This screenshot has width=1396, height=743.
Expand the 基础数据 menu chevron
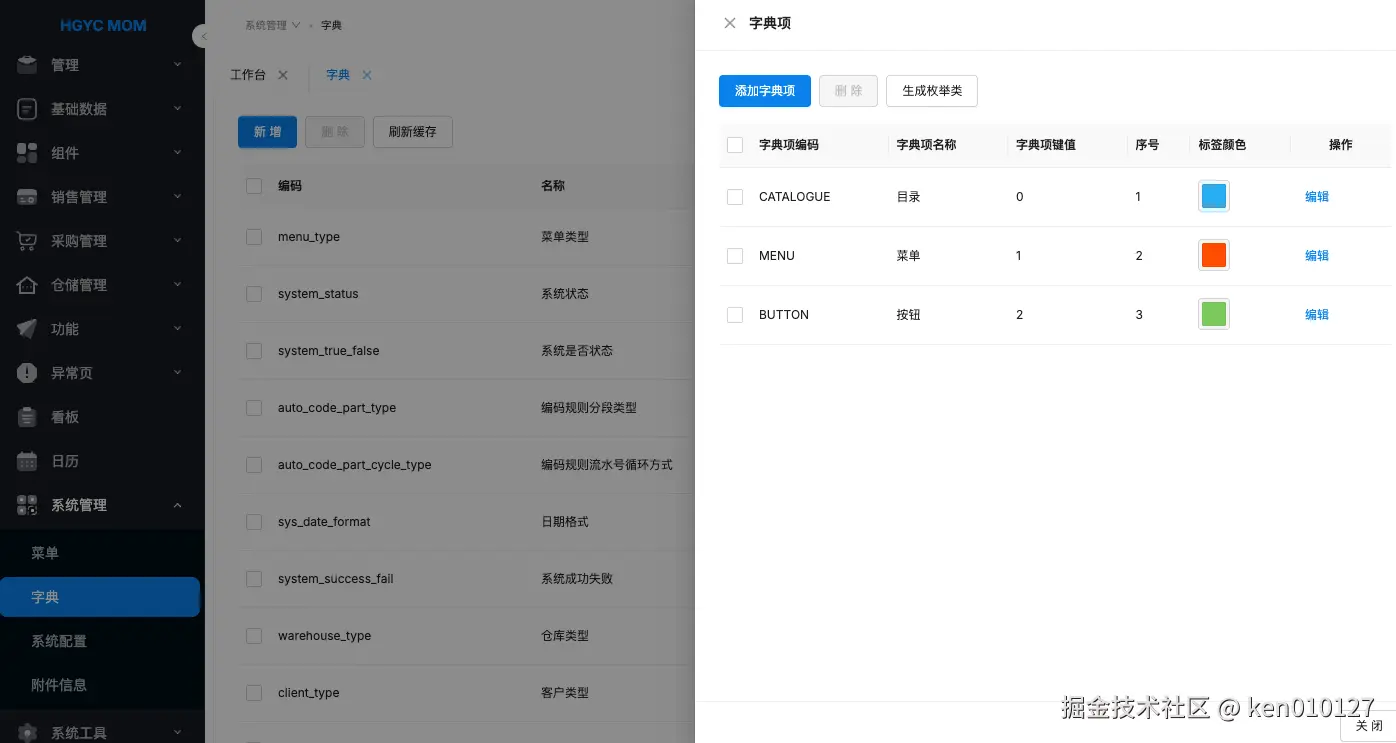[178, 109]
